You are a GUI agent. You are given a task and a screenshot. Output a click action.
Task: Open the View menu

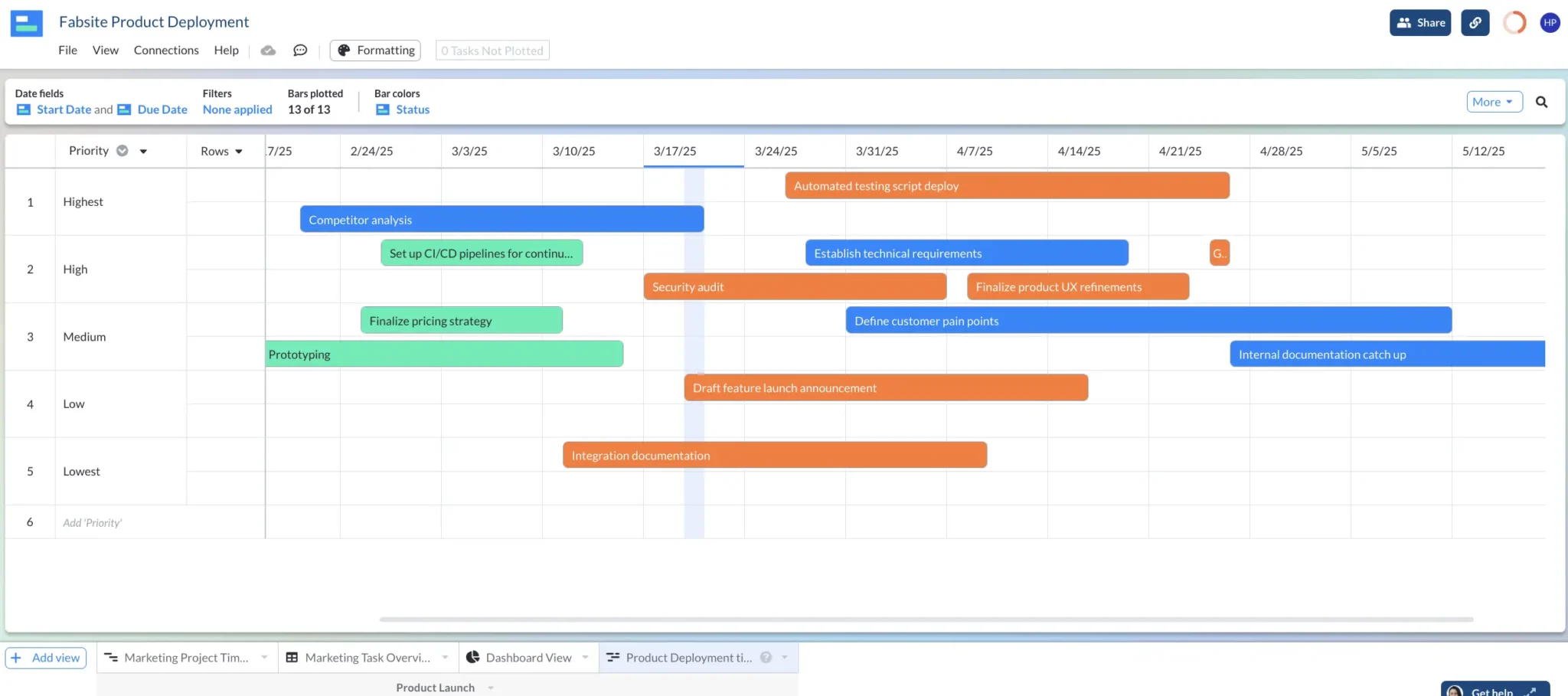click(x=106, y=51)
